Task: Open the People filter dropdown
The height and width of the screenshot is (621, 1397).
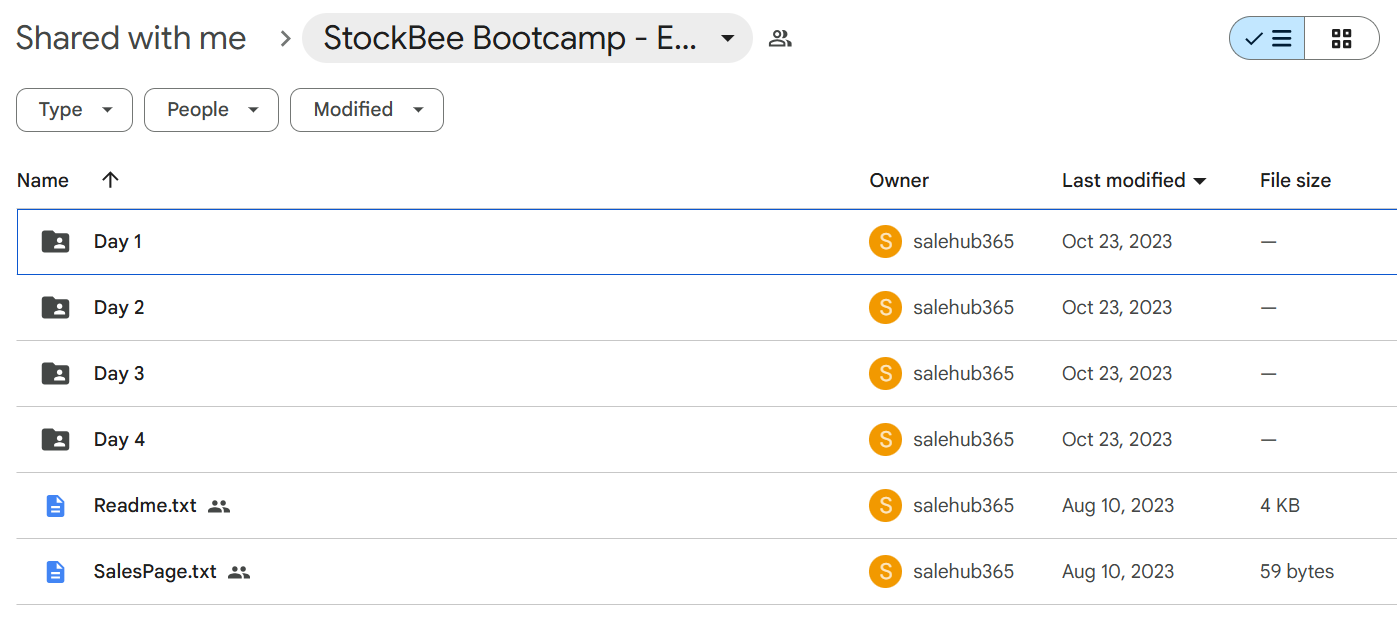Action: (x=211, y=110)
